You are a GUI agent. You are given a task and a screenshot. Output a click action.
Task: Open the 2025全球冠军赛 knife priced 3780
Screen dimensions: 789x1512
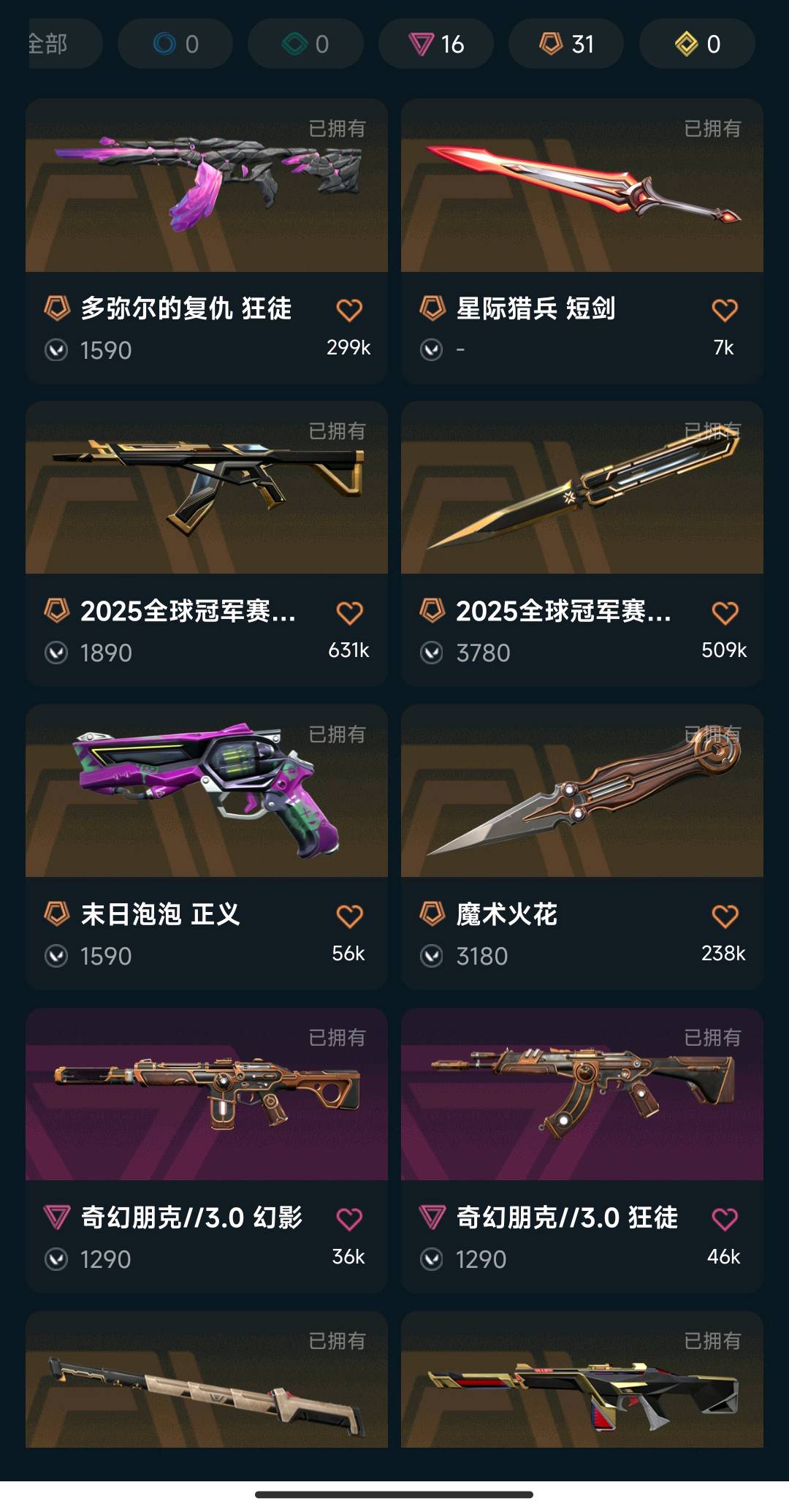582,544
